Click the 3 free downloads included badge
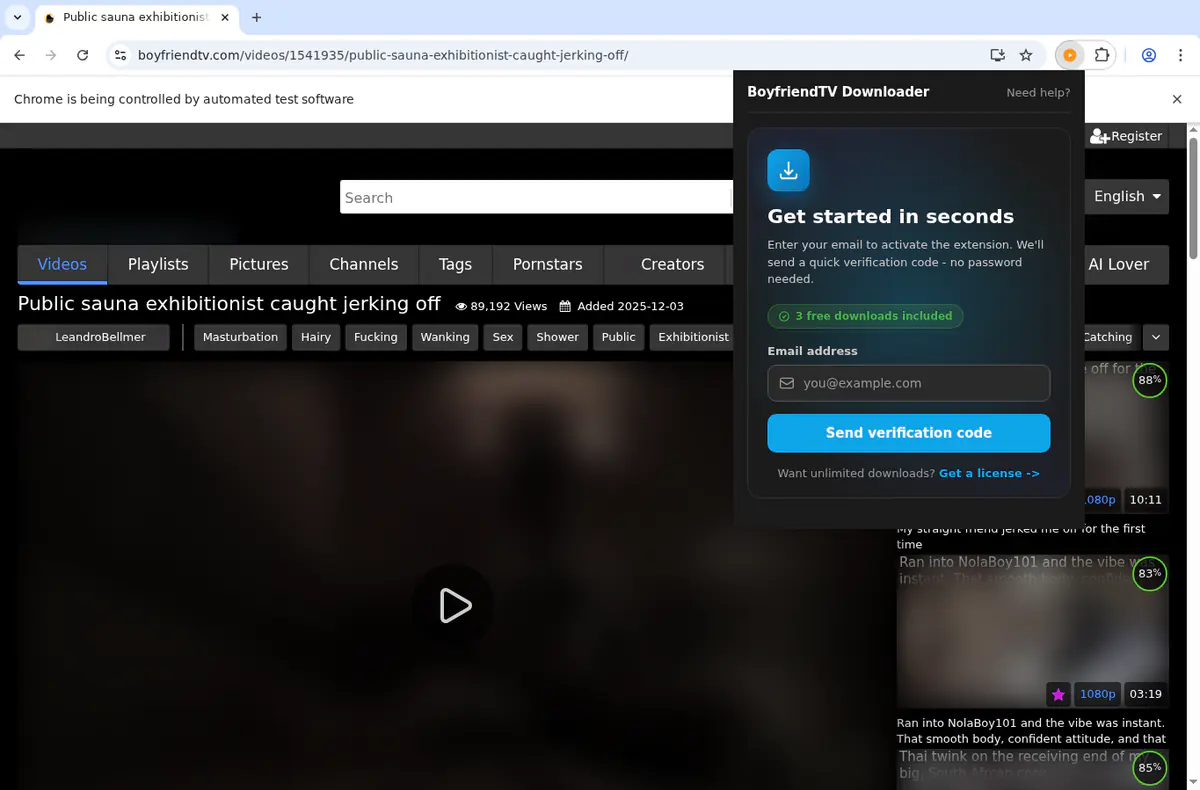Image resolution: width=1200 pixels, height=790 pixels. (x=865, y=316)
